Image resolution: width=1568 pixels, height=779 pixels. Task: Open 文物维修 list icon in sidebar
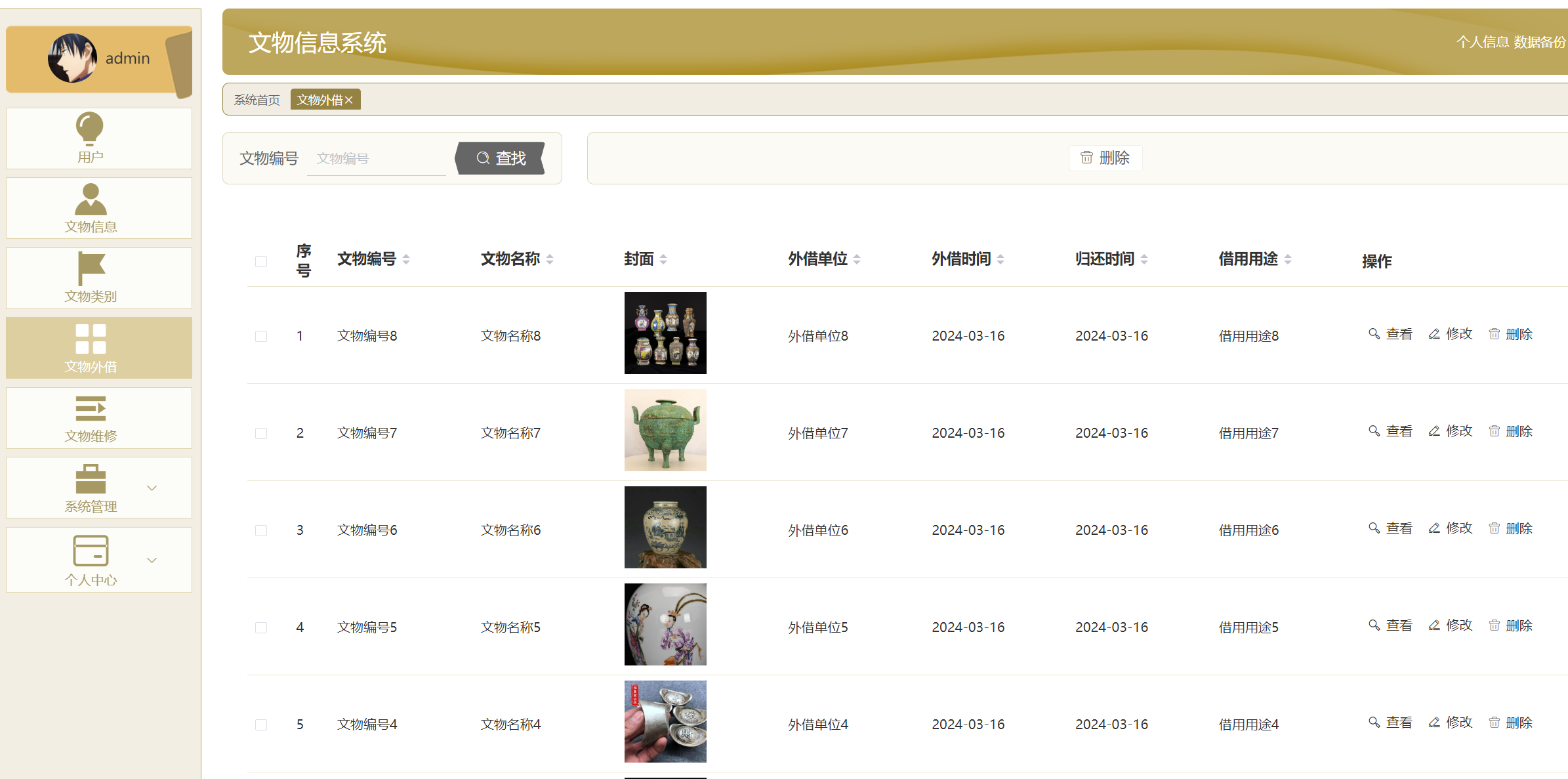91,408
